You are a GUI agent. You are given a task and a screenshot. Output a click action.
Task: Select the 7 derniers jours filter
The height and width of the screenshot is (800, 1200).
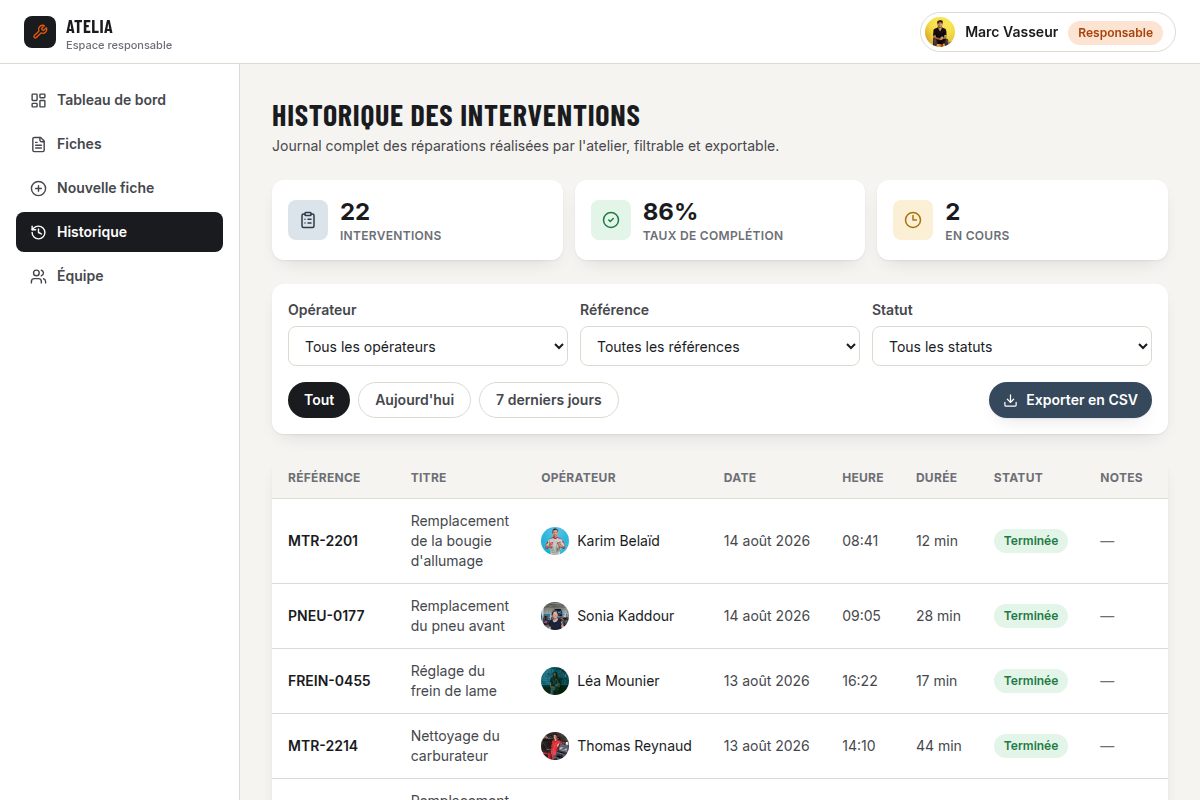click(549, 400)
